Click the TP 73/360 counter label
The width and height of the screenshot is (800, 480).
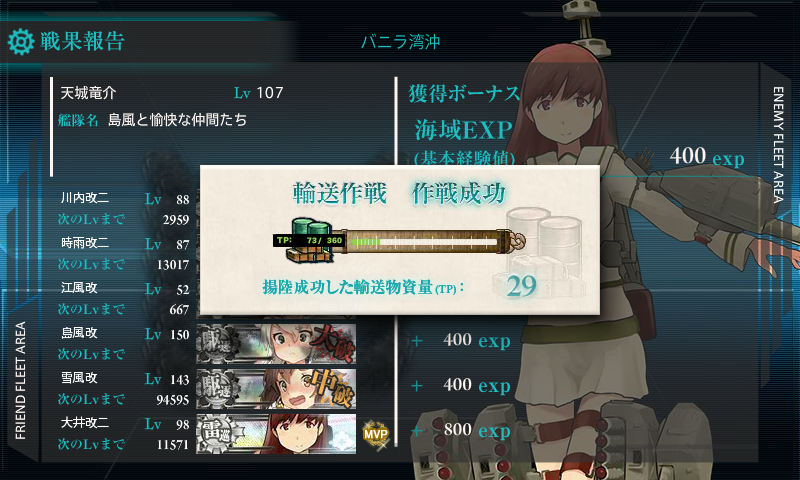click(309, 240)
